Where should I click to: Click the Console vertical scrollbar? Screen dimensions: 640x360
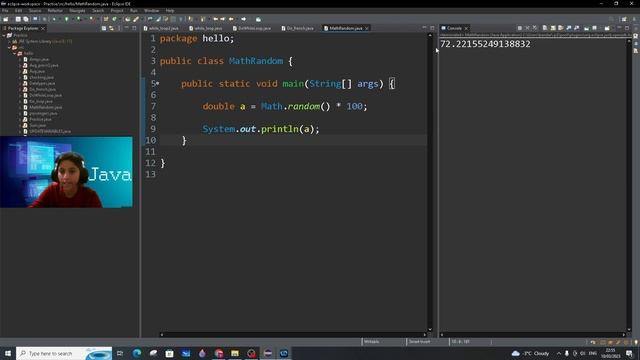629,184
